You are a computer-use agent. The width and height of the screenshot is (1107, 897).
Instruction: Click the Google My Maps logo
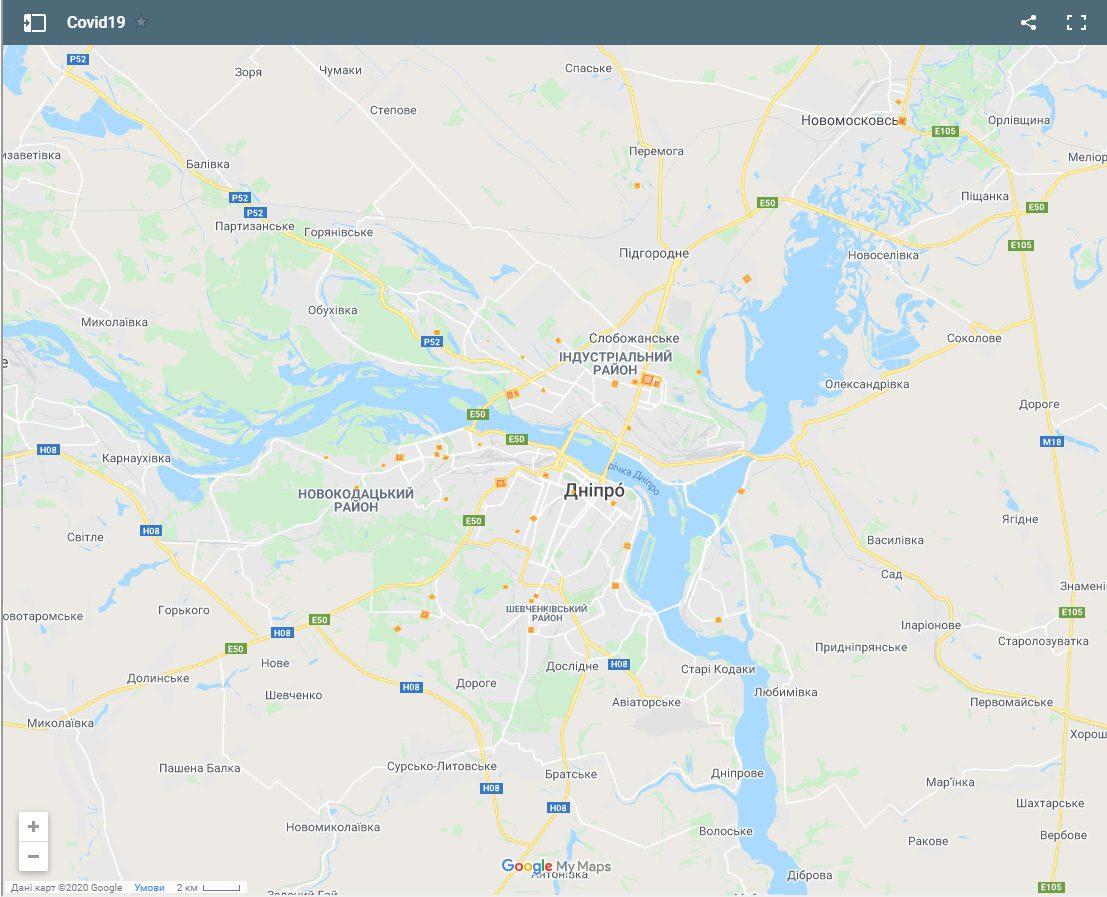click(556, 866)
